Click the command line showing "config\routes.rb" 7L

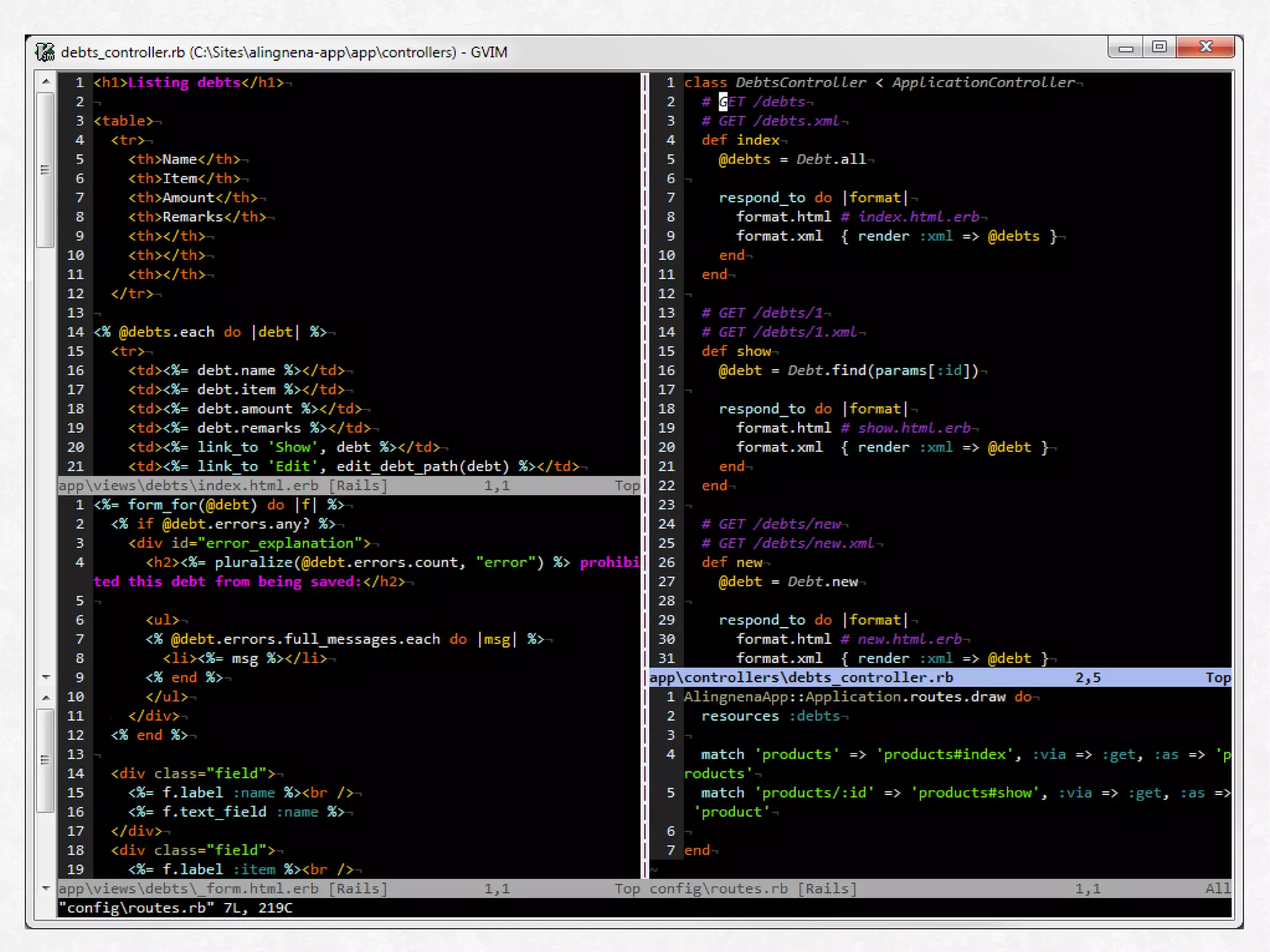175,908
